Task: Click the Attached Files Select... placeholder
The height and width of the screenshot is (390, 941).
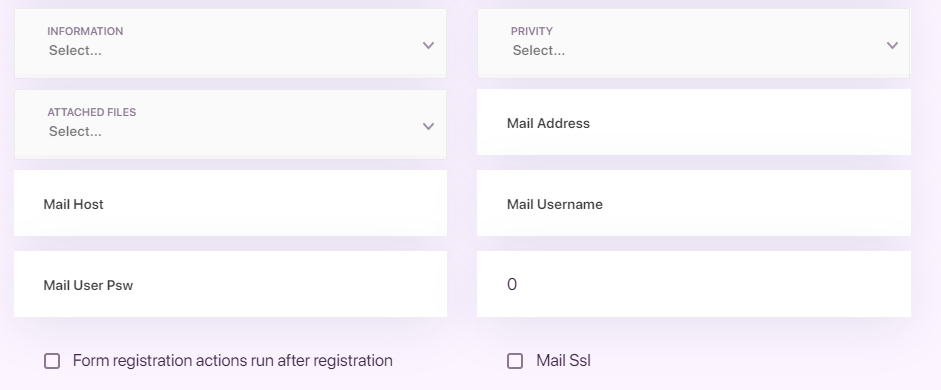Action: click(75, 131)
